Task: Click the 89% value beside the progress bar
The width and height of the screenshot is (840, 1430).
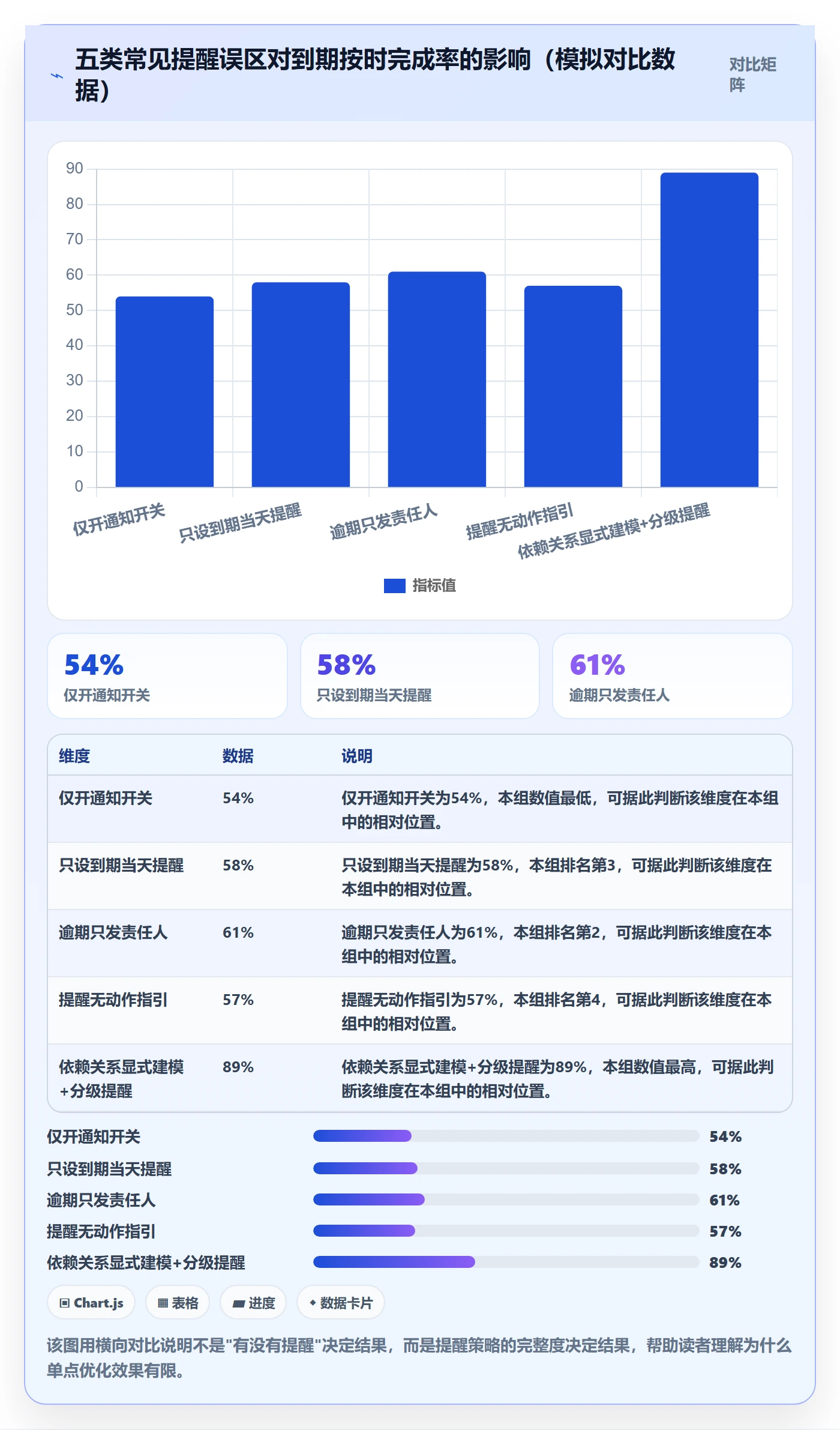Action: [725, 1263]
